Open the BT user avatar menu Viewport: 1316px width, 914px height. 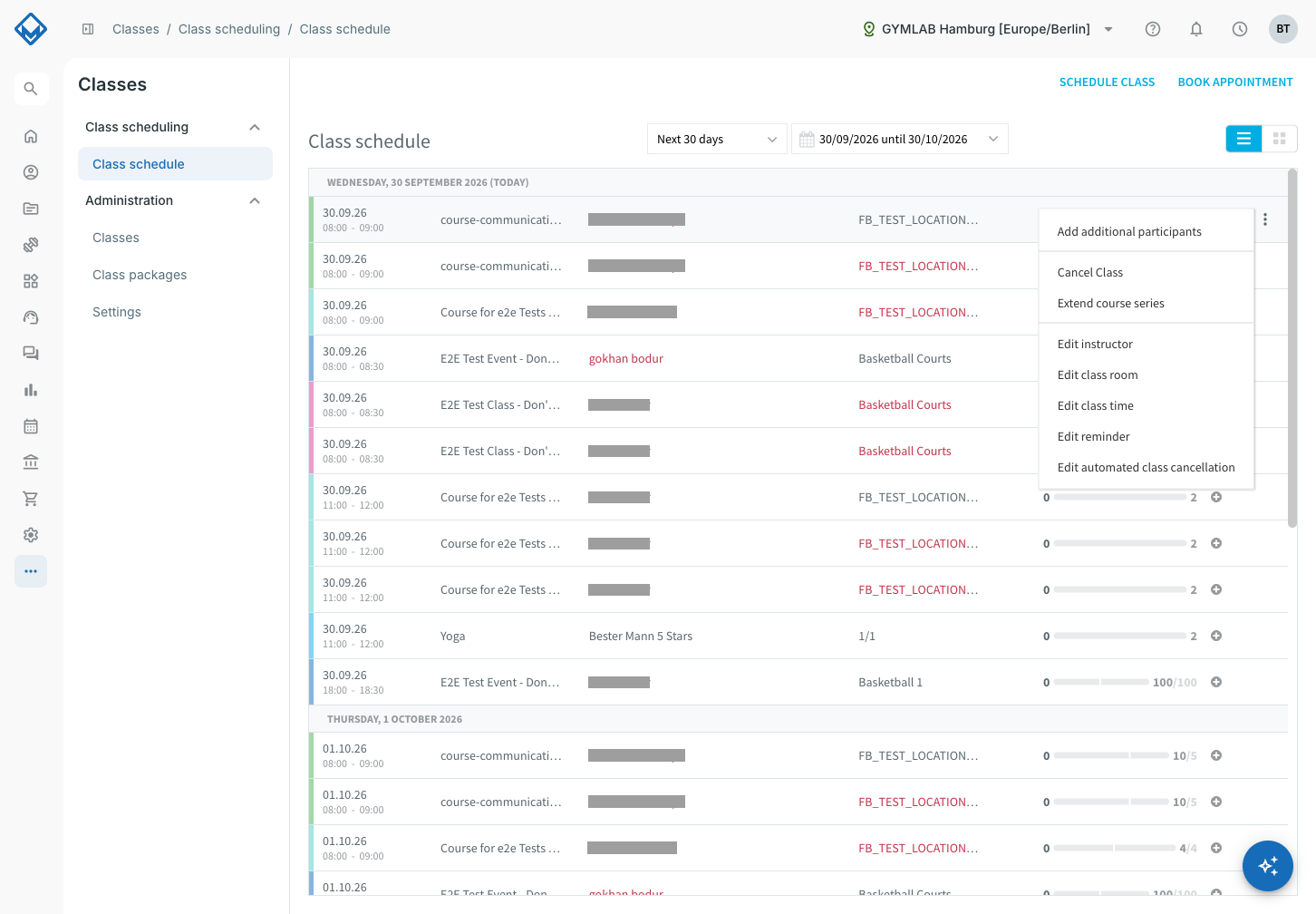[x=1283, y=29]
